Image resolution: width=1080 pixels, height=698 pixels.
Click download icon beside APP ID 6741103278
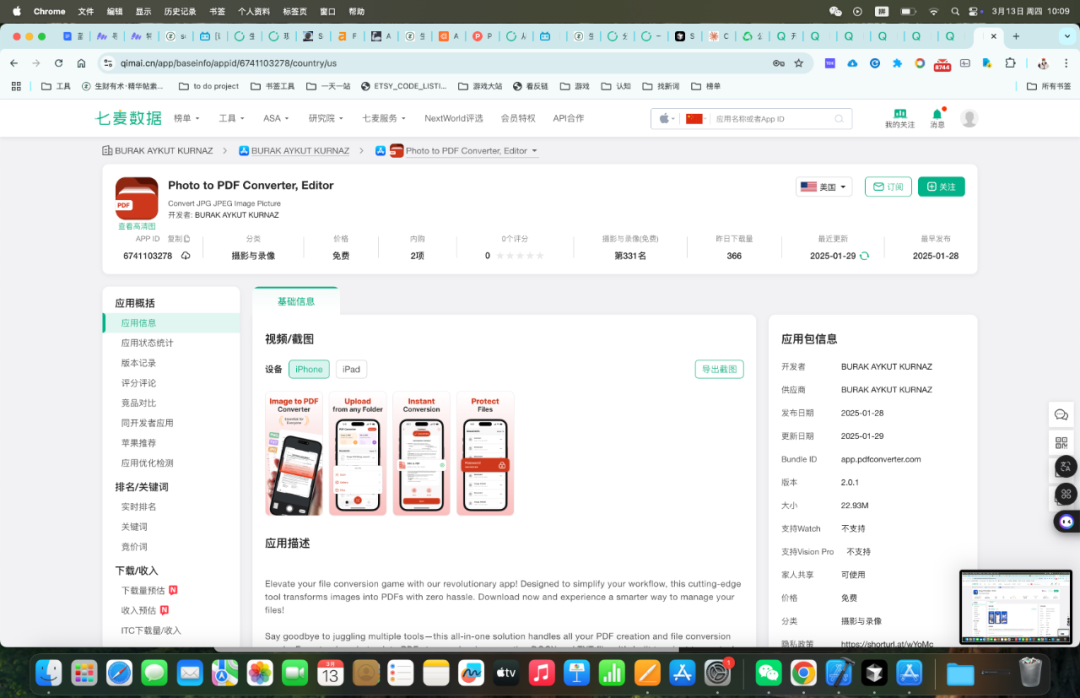185,256
